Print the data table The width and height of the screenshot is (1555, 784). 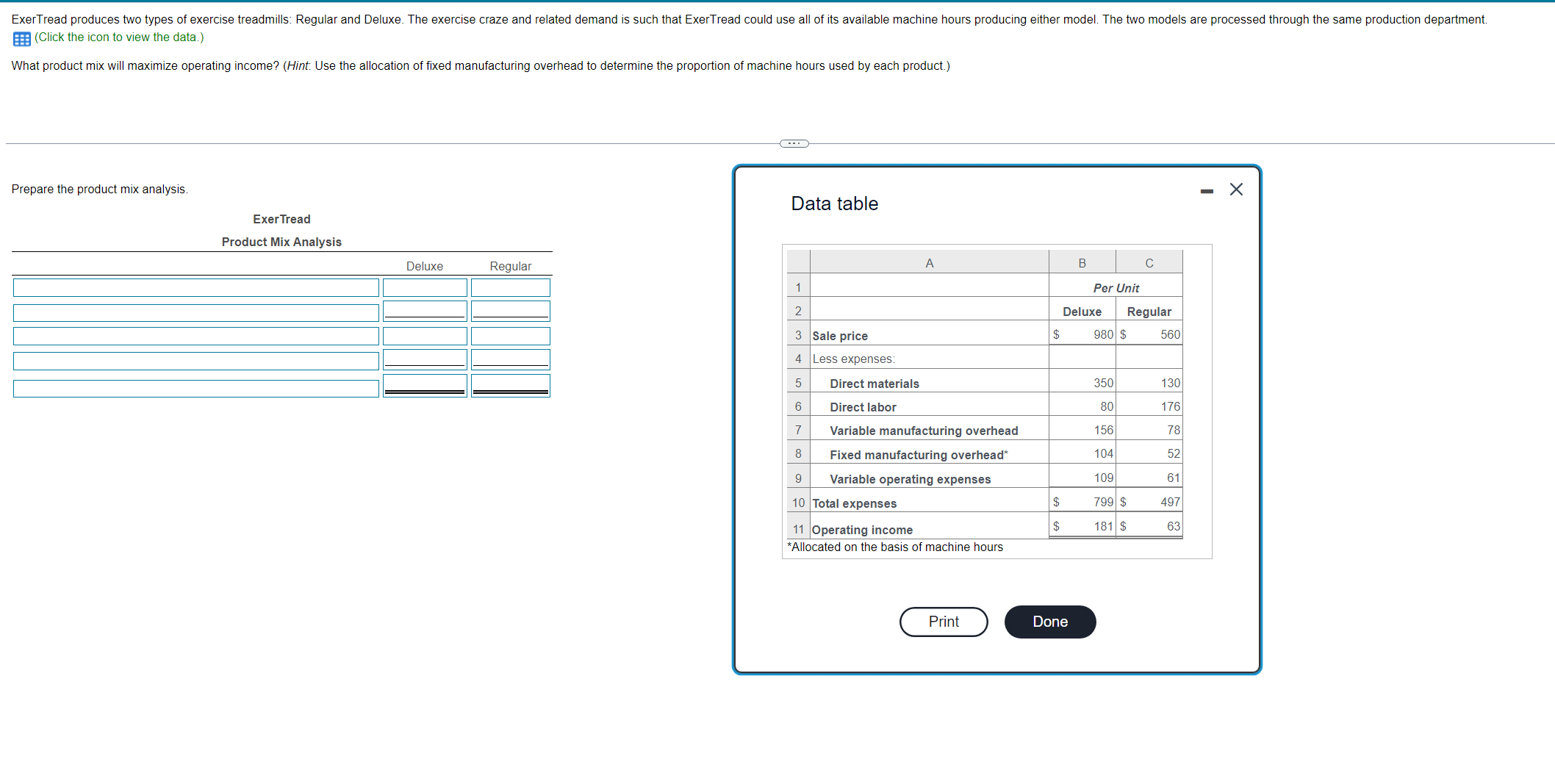point(944,622)
